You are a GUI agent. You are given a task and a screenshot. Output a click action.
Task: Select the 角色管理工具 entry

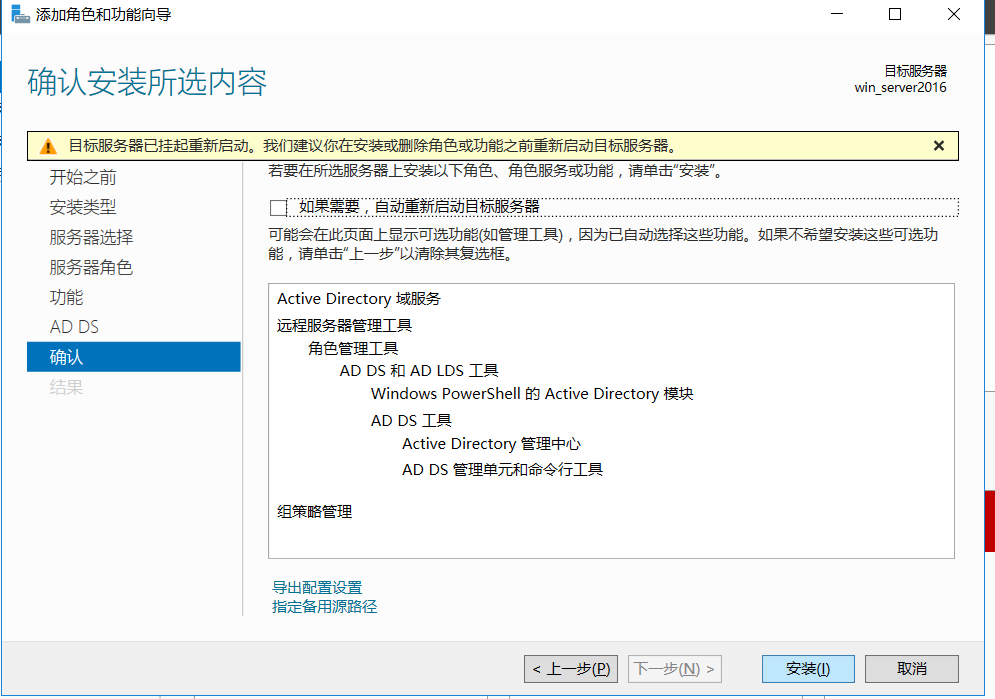click(x=353, y=348)
